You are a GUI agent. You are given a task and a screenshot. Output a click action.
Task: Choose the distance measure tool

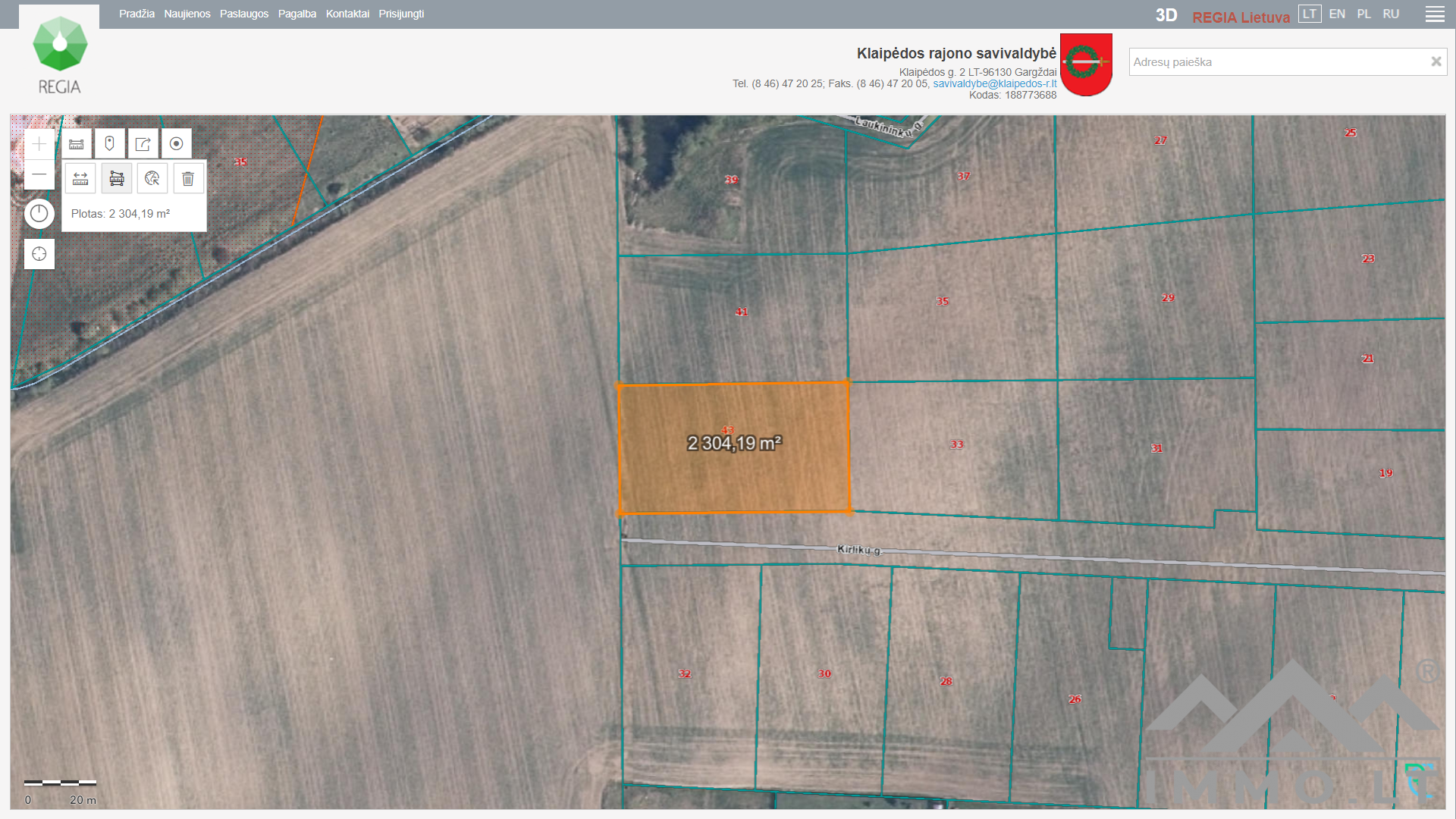pos(80,178)
